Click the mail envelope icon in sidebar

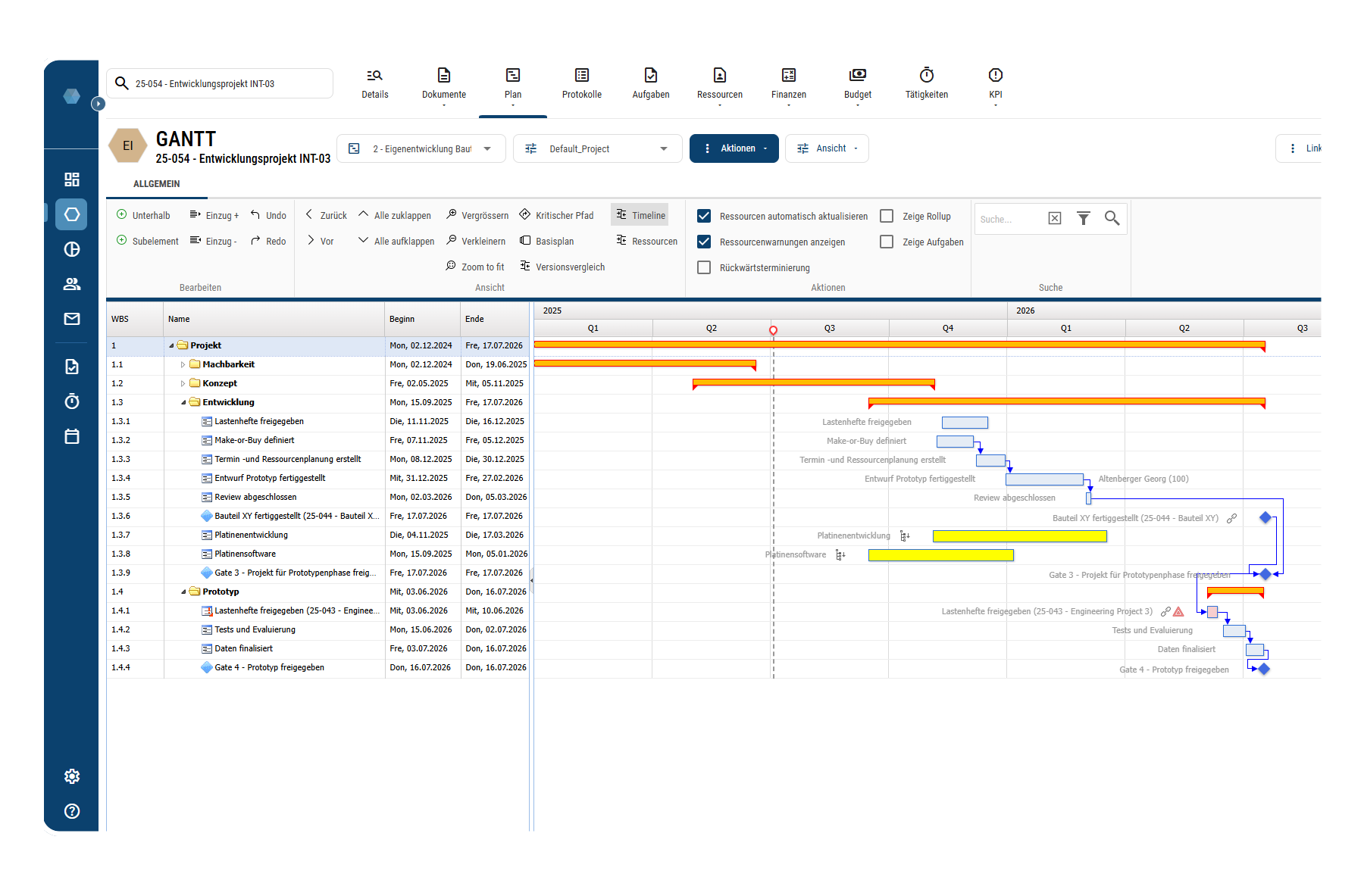click(x=71, y=319)
